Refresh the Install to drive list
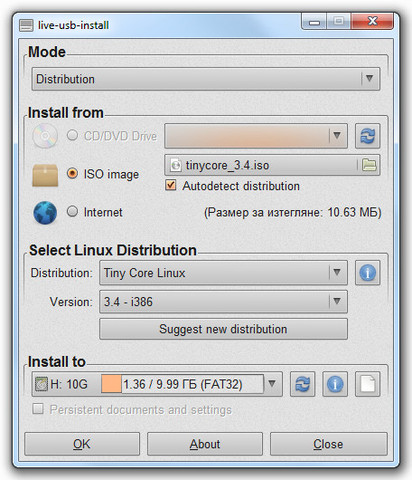 (302, 384)
